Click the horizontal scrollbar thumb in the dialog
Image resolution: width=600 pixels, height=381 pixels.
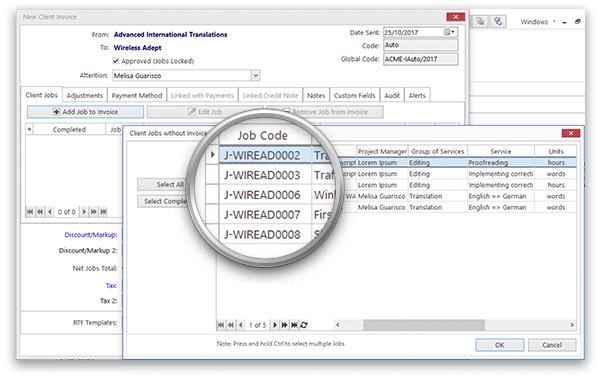[x=424, y=325]
